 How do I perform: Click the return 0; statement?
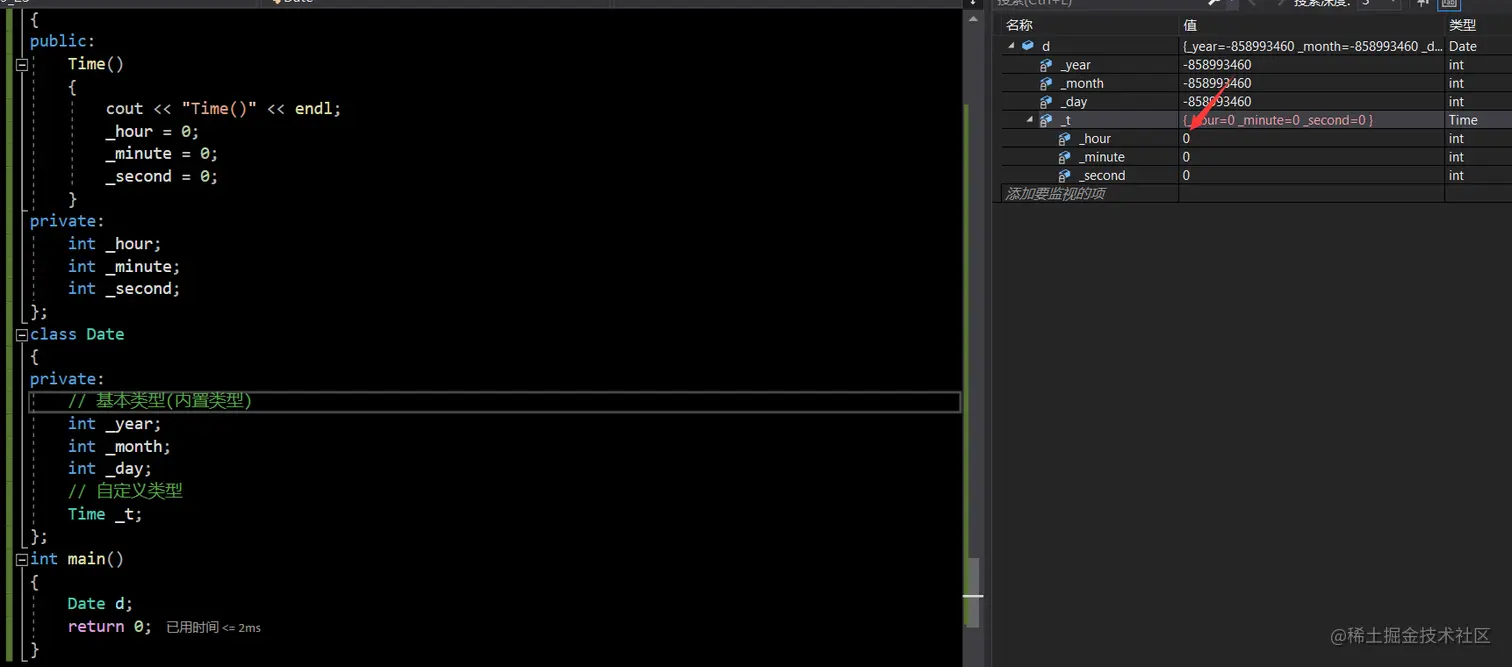click(109, 627)
